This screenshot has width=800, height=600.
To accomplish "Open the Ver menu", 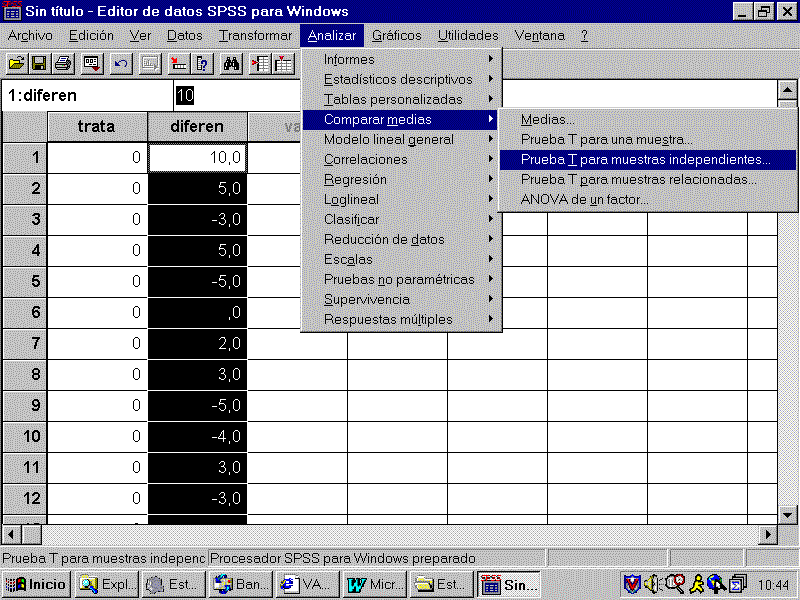I will (x=140, y=36).
